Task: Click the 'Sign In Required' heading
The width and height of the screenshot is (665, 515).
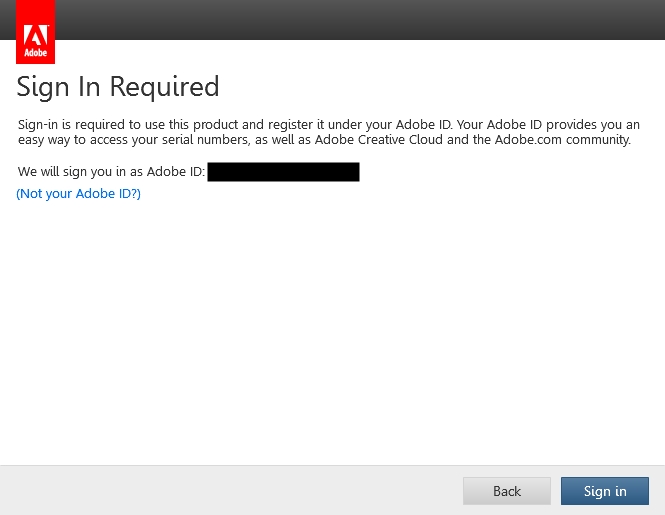Action: click(x=118, y=87)
